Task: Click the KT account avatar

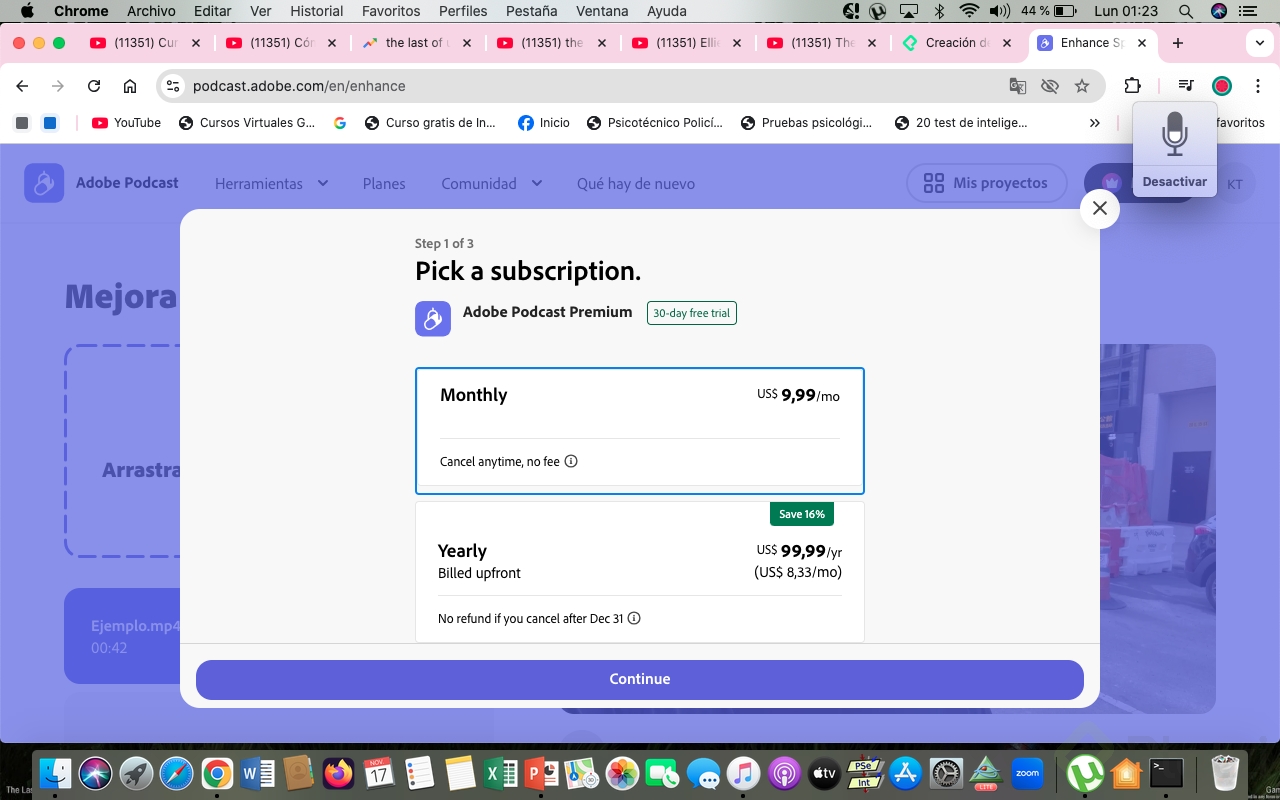Action: click(x=1235, y=184)
